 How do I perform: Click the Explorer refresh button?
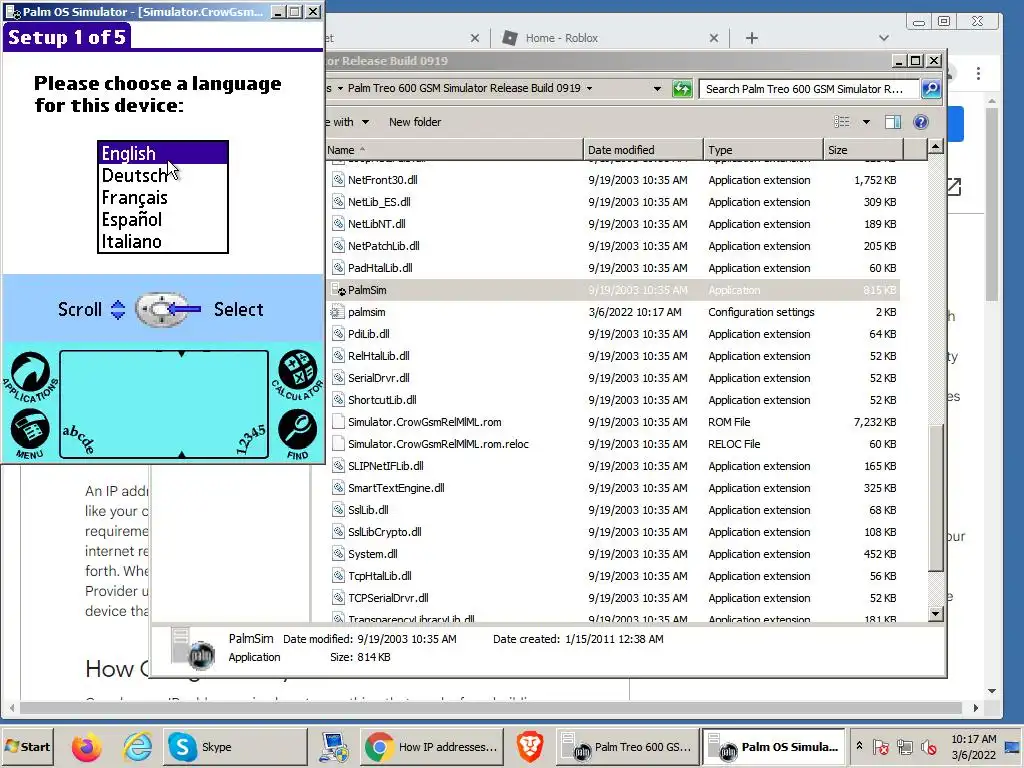tap(682, 89)
